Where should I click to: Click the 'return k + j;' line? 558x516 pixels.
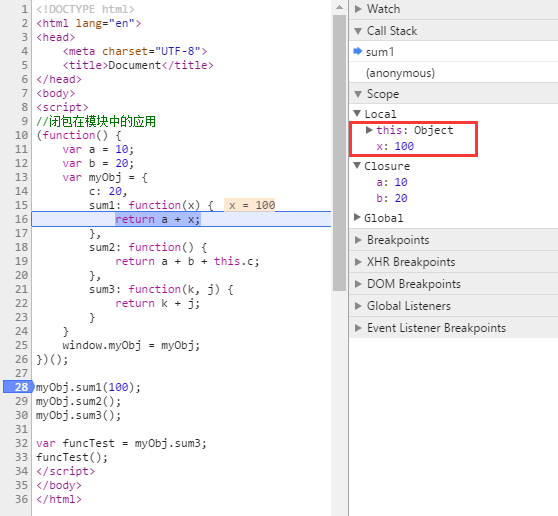tap(157, 303)
